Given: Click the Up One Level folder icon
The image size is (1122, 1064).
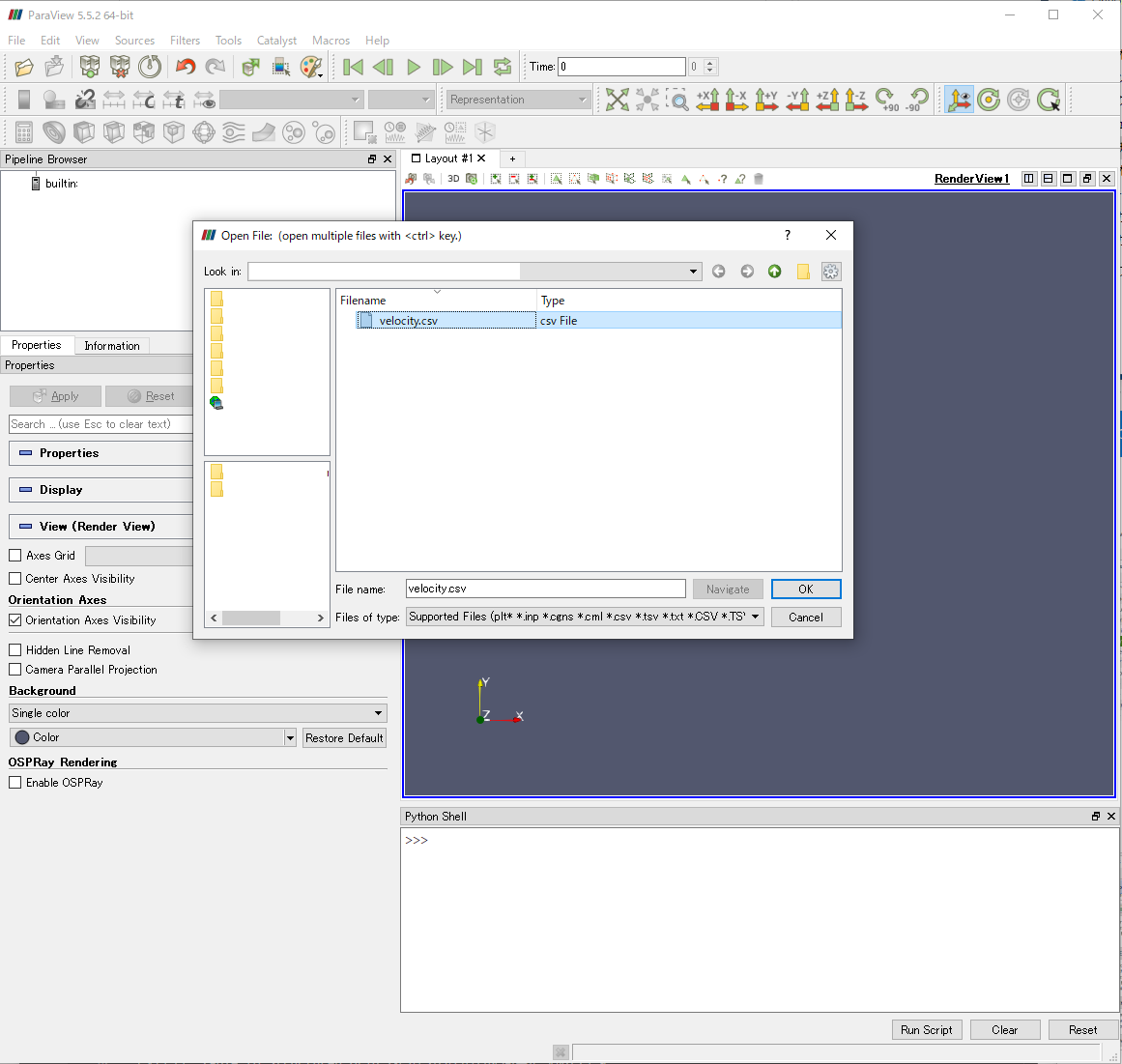Looking at the screenshot, I should click(774, 272).
